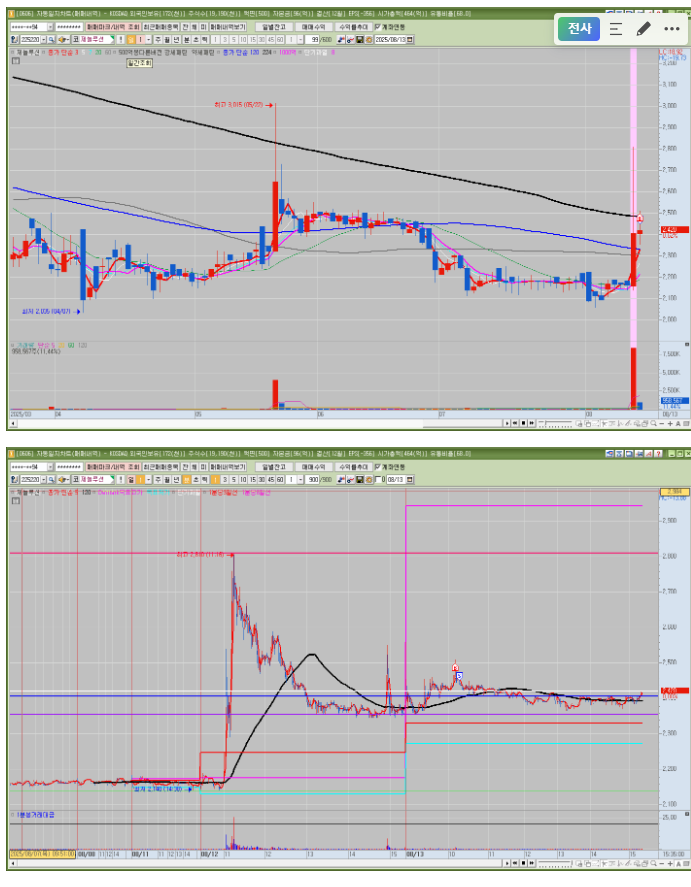Open account number dropdown in daily chart window

click(50, 27)
